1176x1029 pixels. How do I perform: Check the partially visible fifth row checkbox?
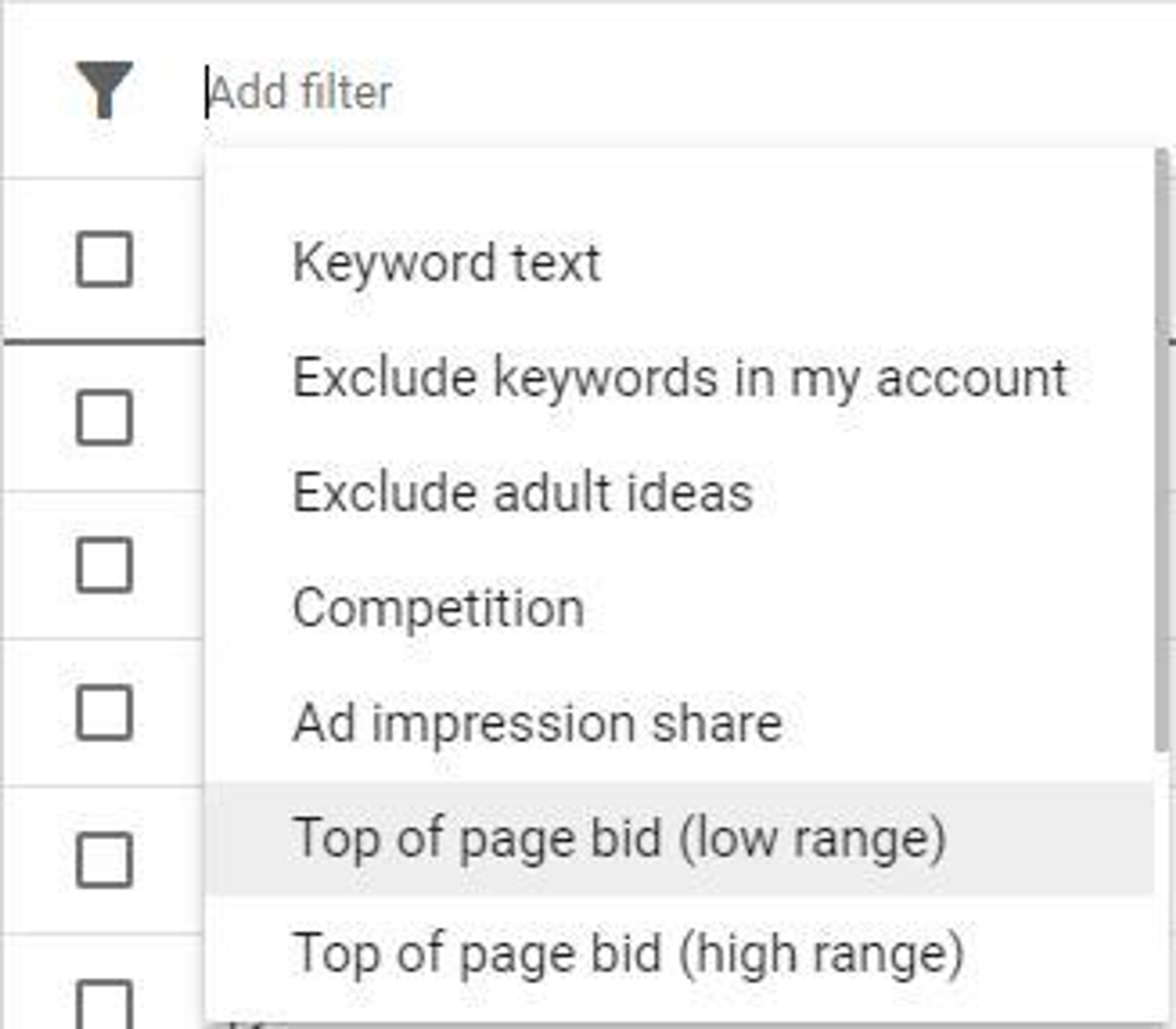pos(104,1005)
